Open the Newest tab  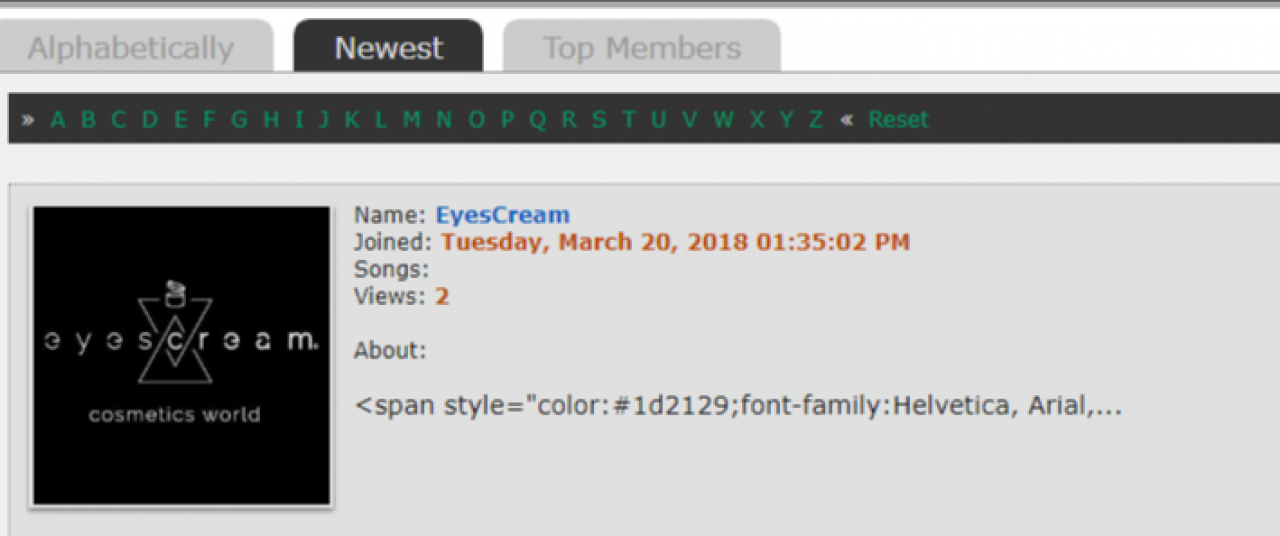coord(388,48)
